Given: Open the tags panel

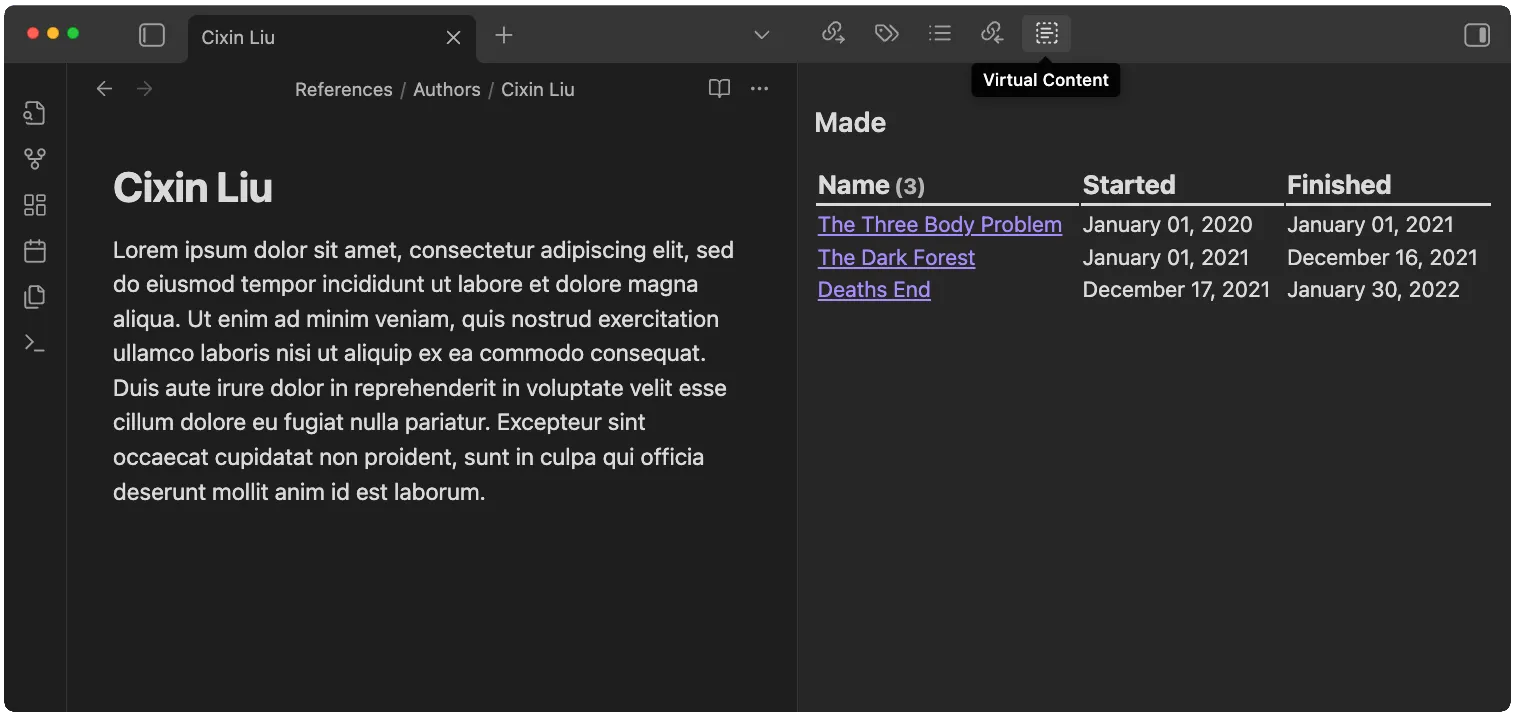Looking at the screenshot, I should pyautogui.click(x=886, y=34).
